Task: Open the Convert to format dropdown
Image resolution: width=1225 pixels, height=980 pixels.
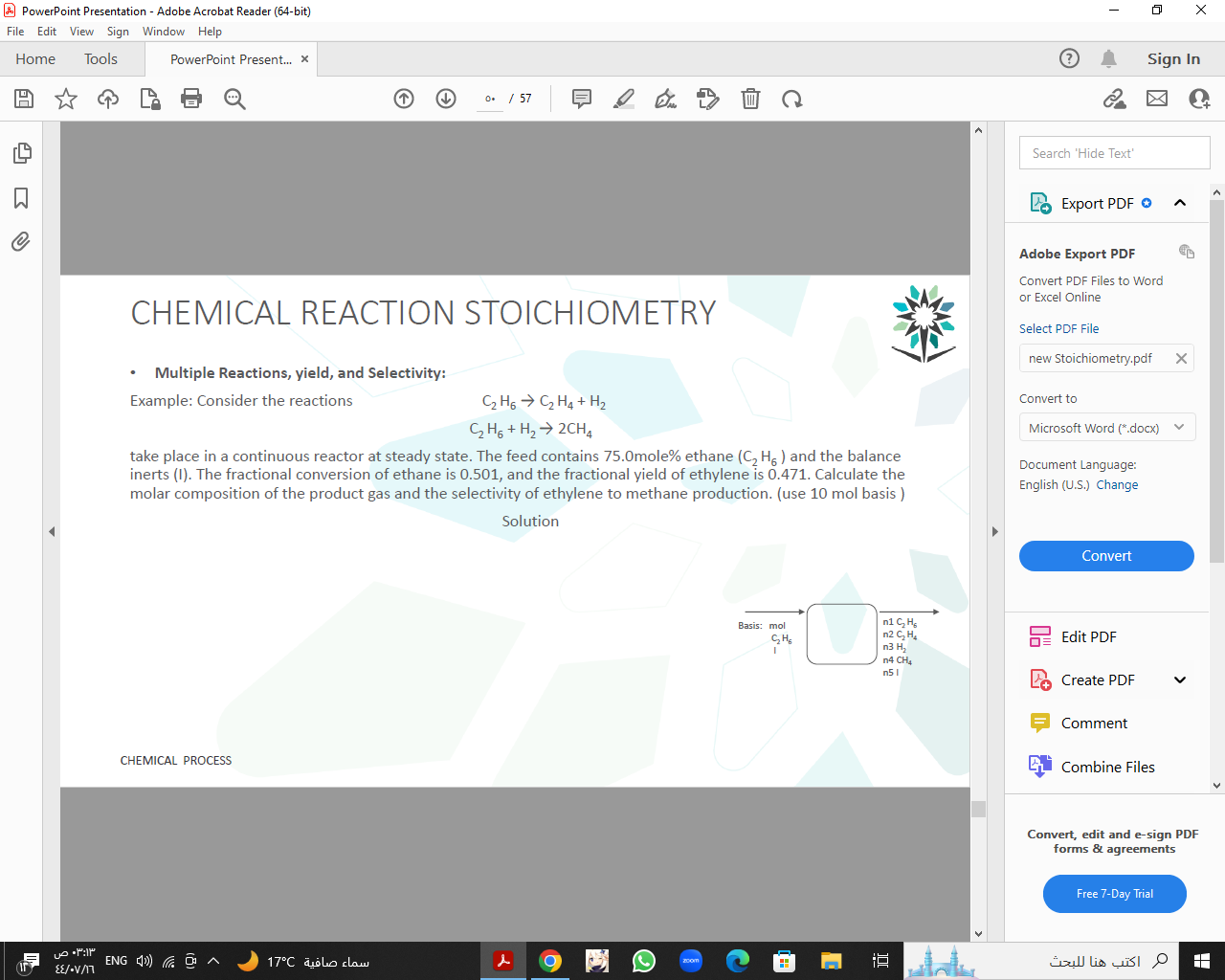Action: 1106,427
